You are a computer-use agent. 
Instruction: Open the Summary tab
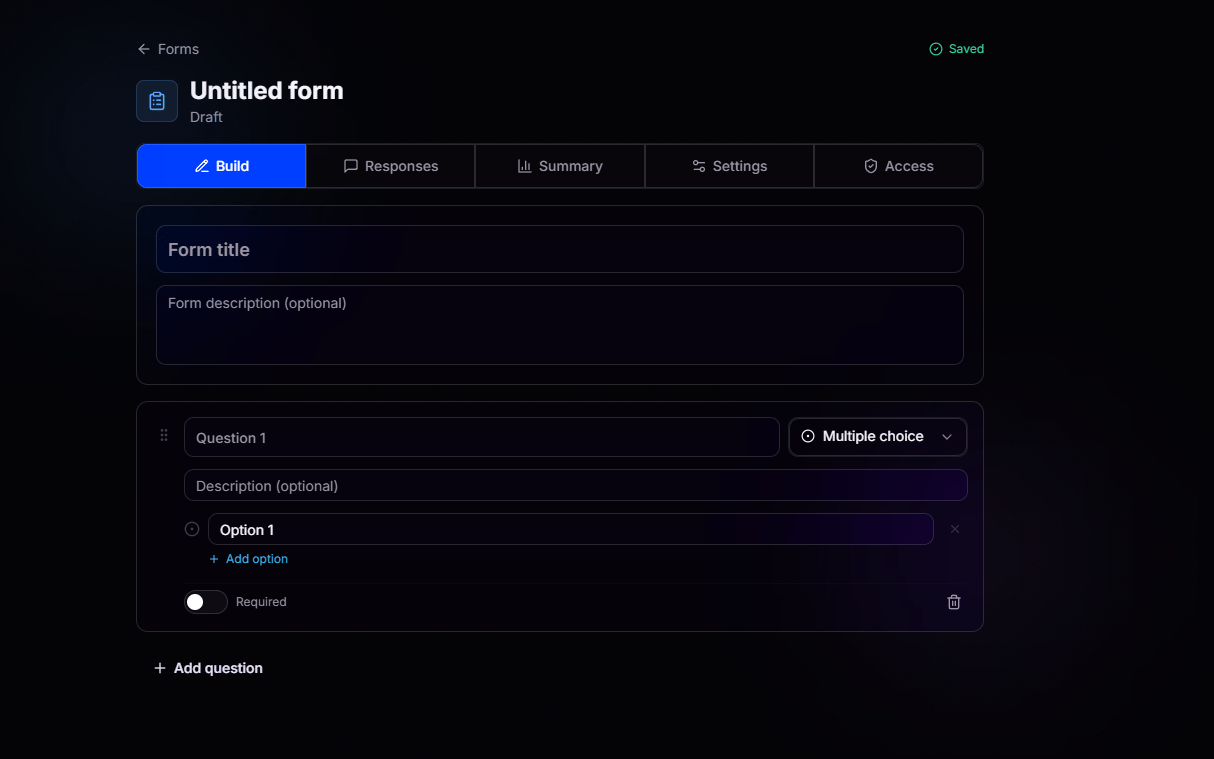click(x=560, y=166)
